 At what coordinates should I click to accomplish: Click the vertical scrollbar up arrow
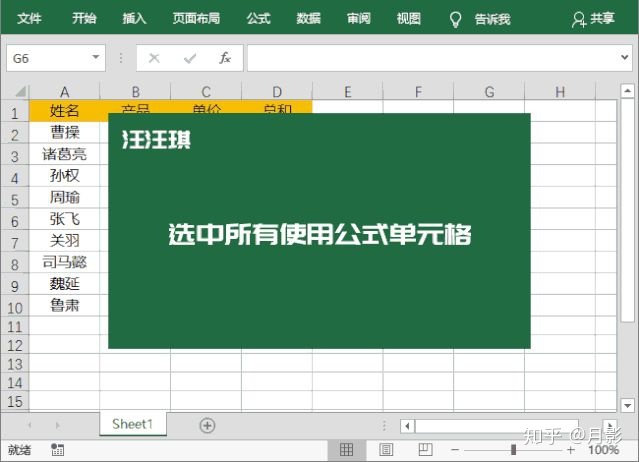[628, 90]
